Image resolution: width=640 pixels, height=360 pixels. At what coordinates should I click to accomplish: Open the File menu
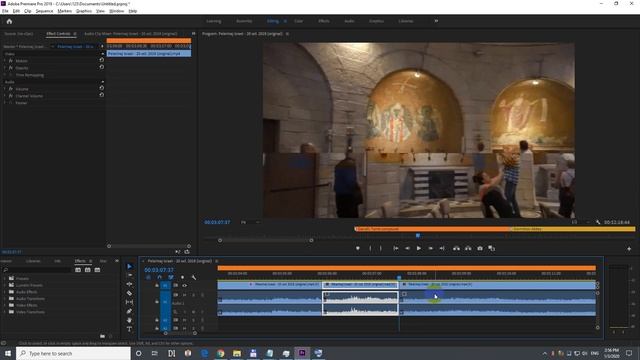tap(5, 11)
